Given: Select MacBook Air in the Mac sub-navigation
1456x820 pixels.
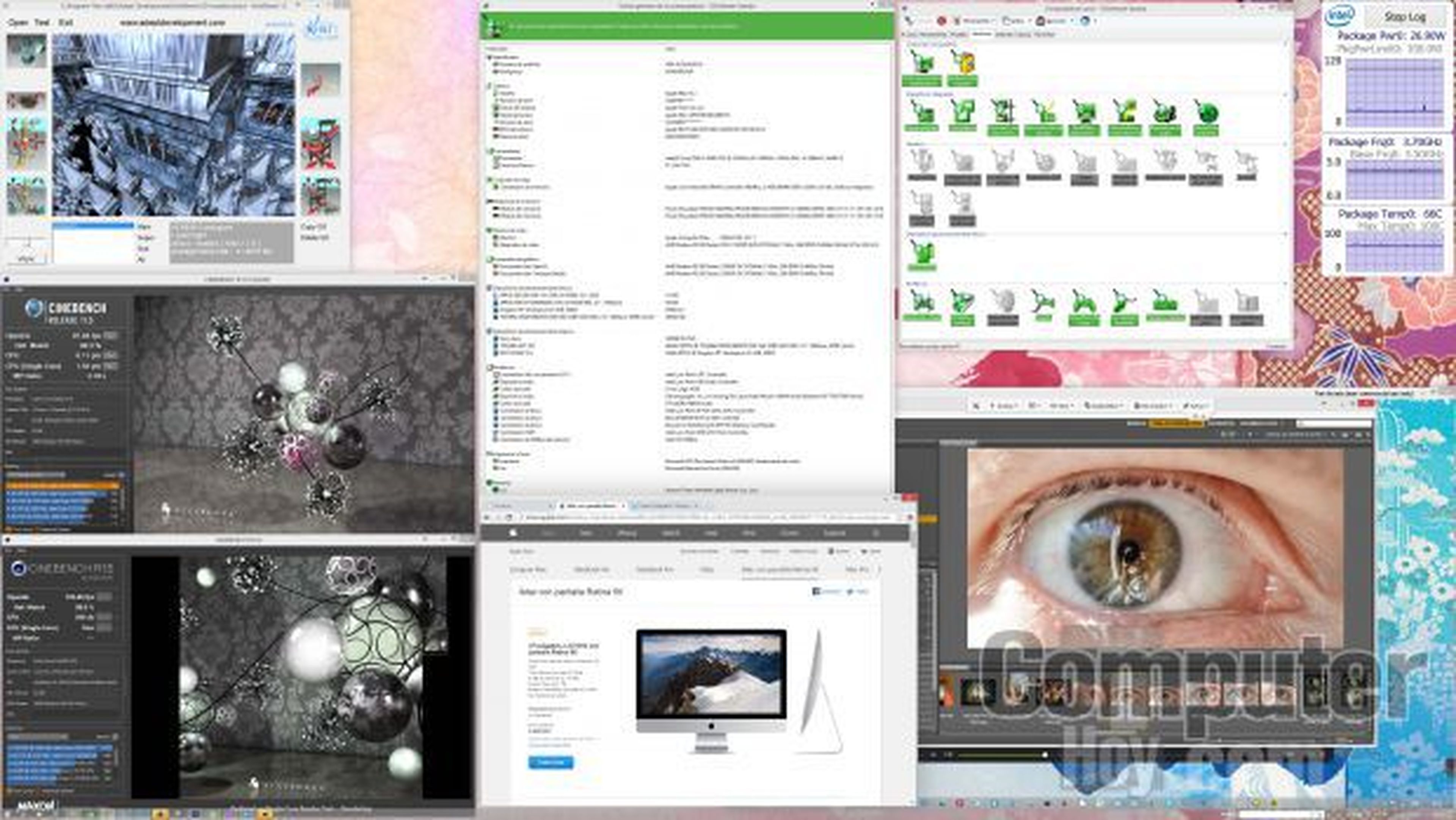Looking at the screenshot, I should click(591, 569).
